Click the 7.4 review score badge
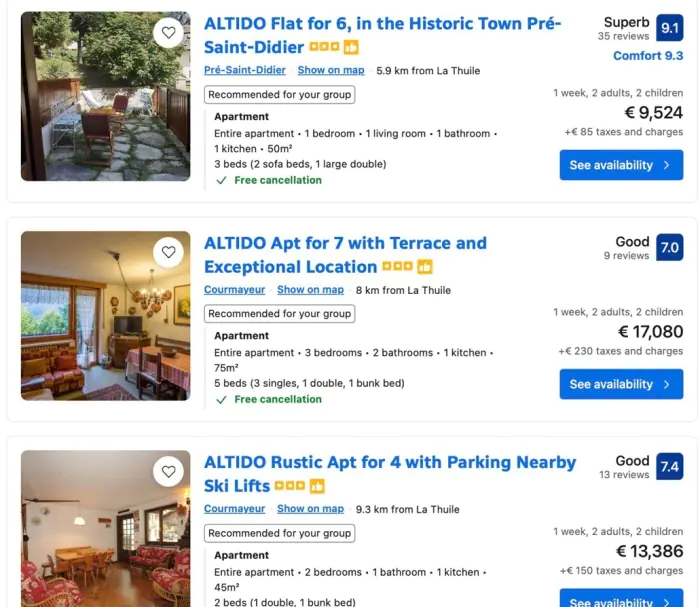This screenshot has width=700, height=607. coord(670,466)
